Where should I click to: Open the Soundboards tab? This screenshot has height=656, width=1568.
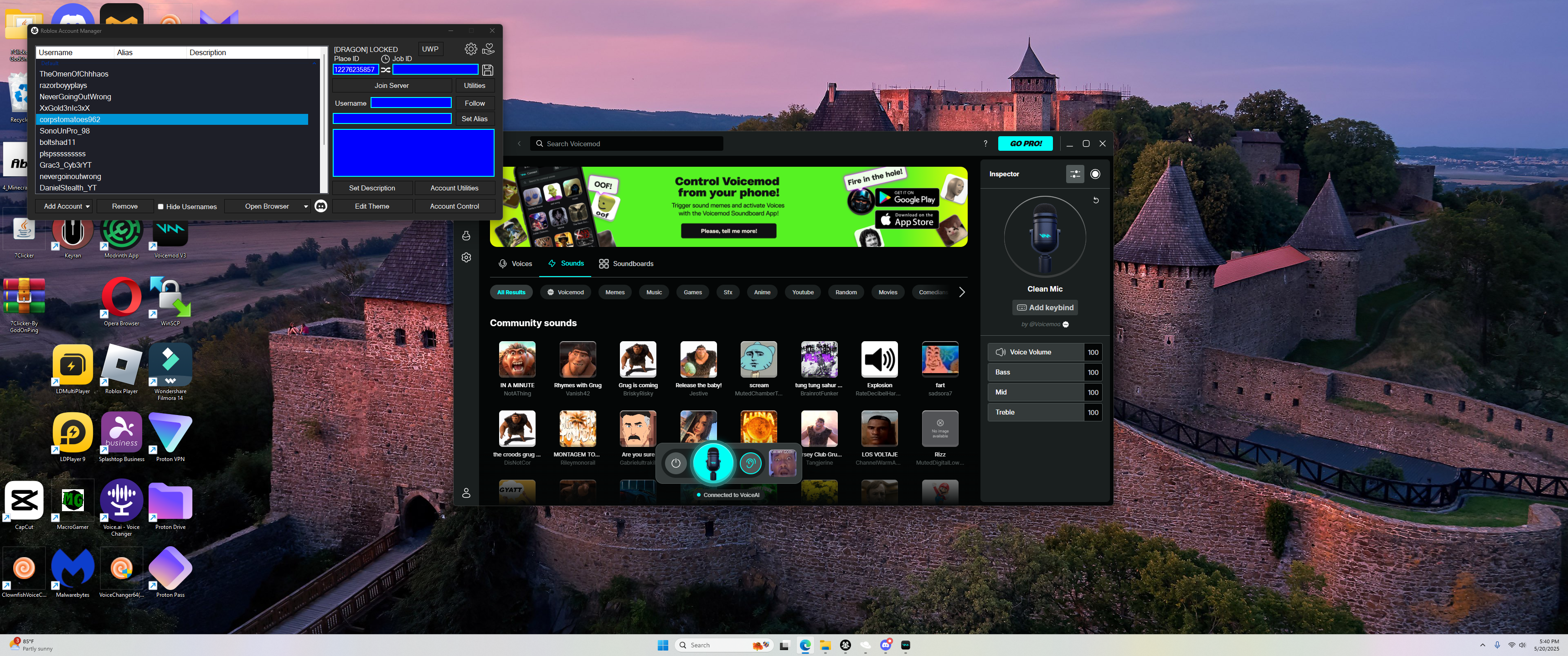coord(626,263)
